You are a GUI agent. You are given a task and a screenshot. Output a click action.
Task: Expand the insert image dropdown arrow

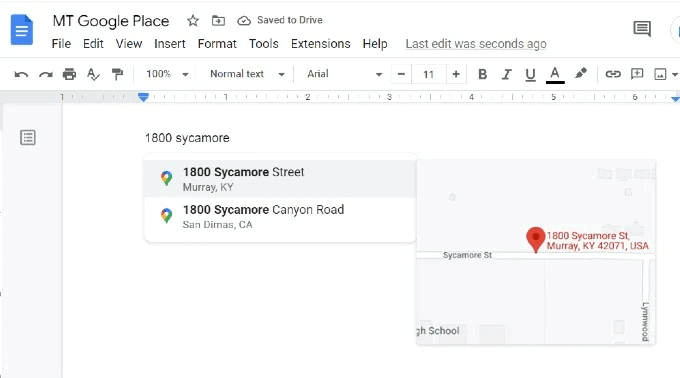(x=674, y=75)
